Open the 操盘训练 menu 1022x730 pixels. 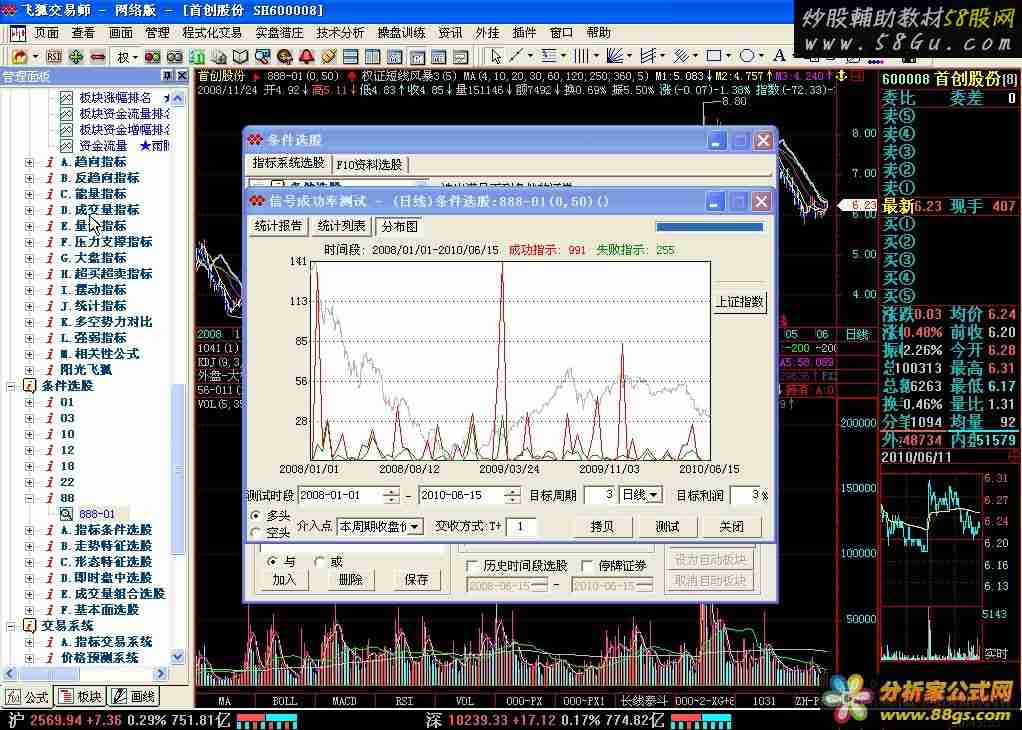402,33
